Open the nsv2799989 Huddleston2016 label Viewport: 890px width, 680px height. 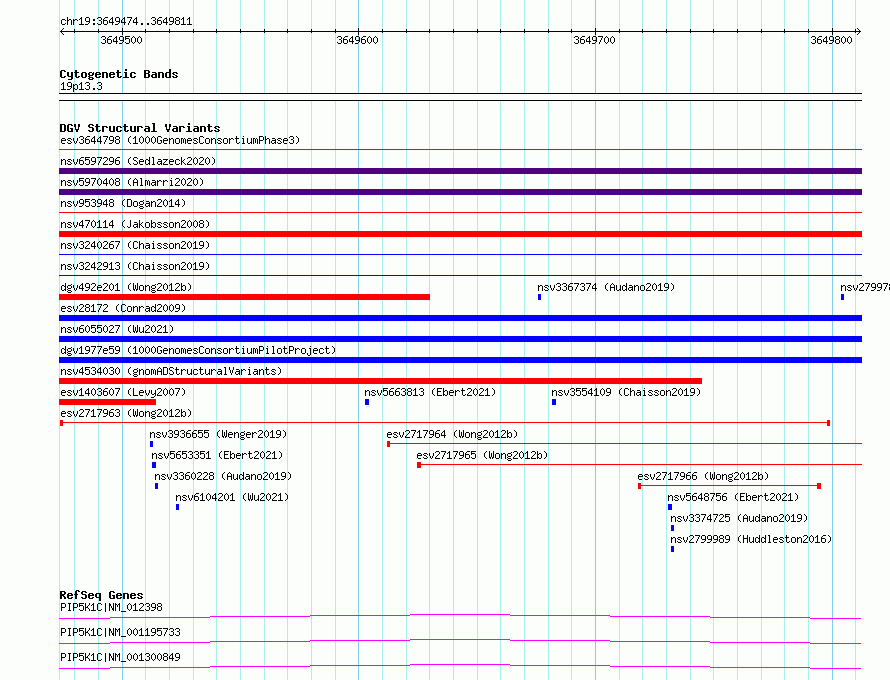click(751, 539)
